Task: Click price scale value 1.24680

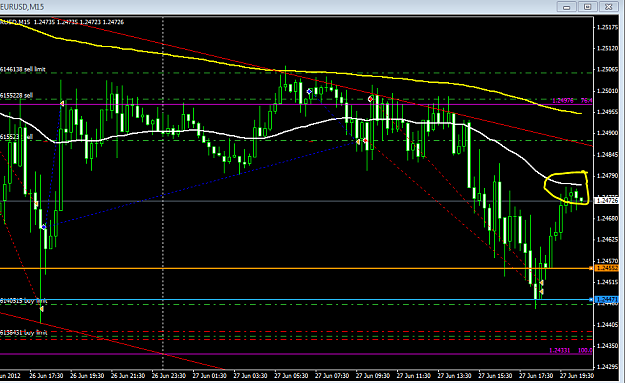Action: click(607, 218)
